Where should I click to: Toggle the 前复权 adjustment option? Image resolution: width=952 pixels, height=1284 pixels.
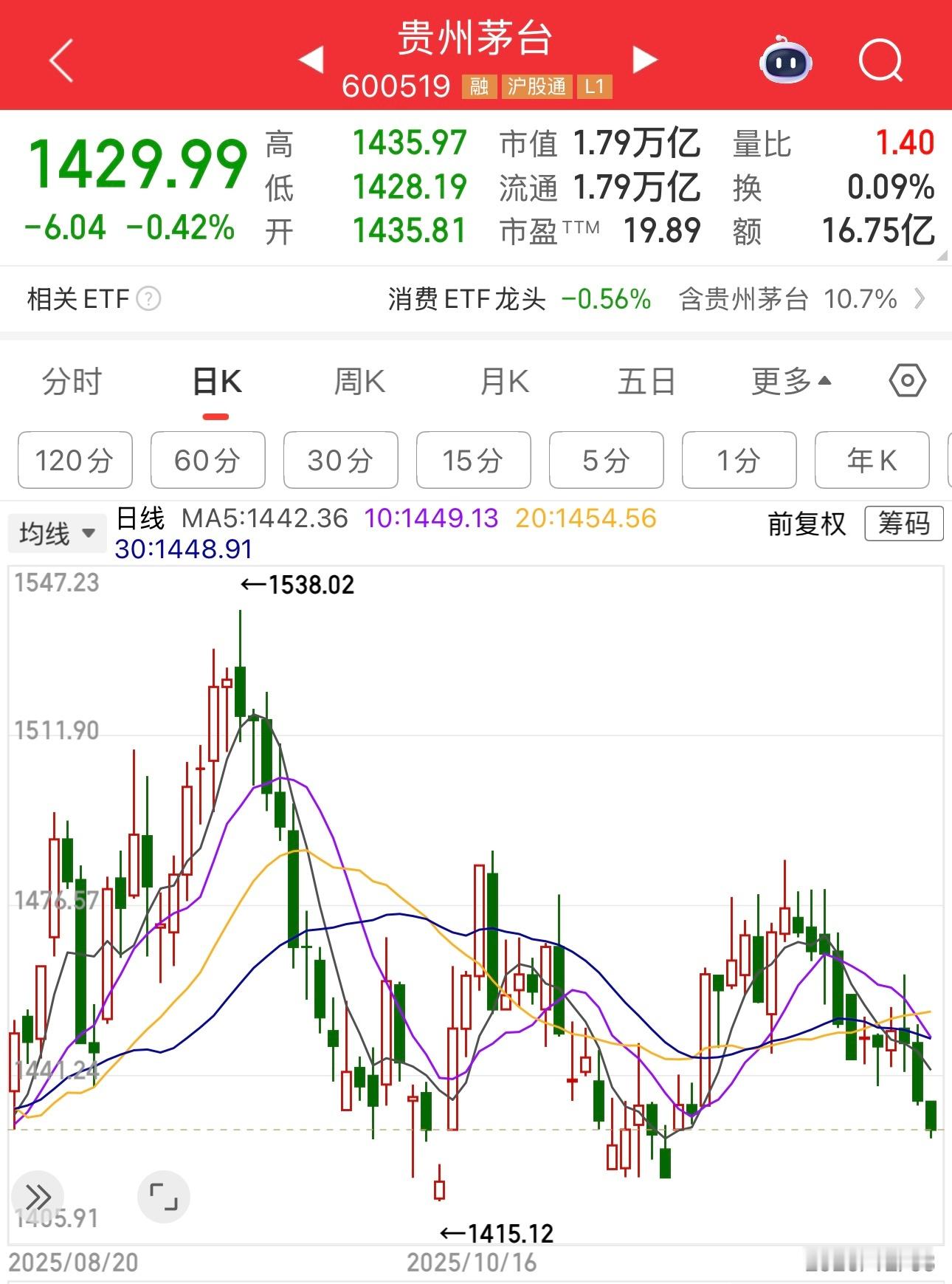click(807, 523)
